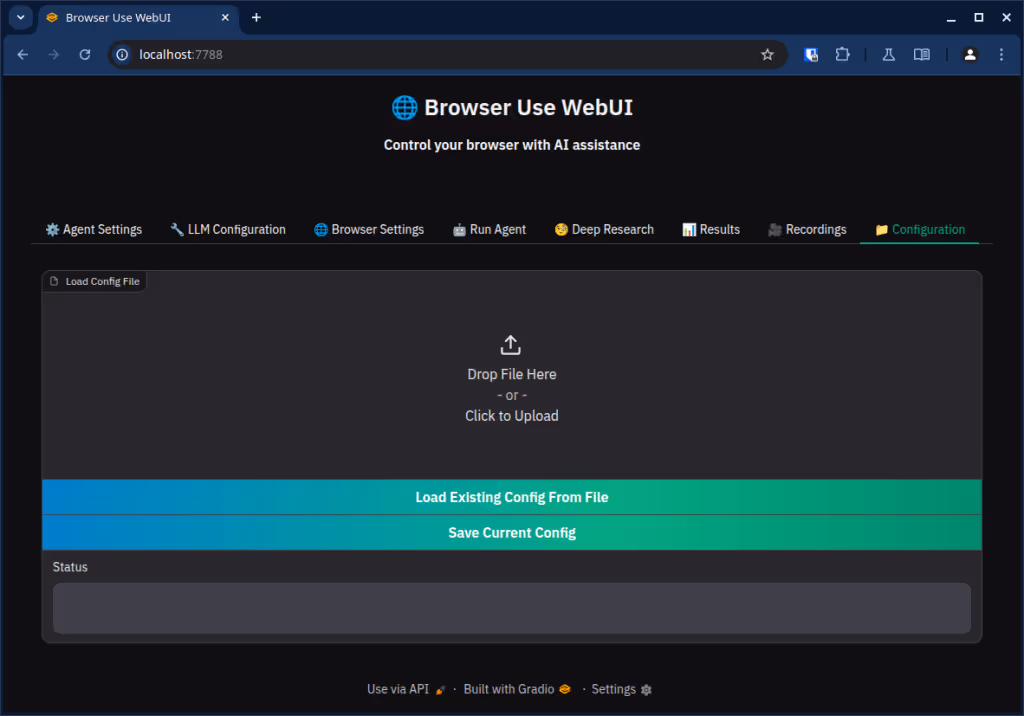Select the Configuration tab
1024x716 pixels.
920,229
